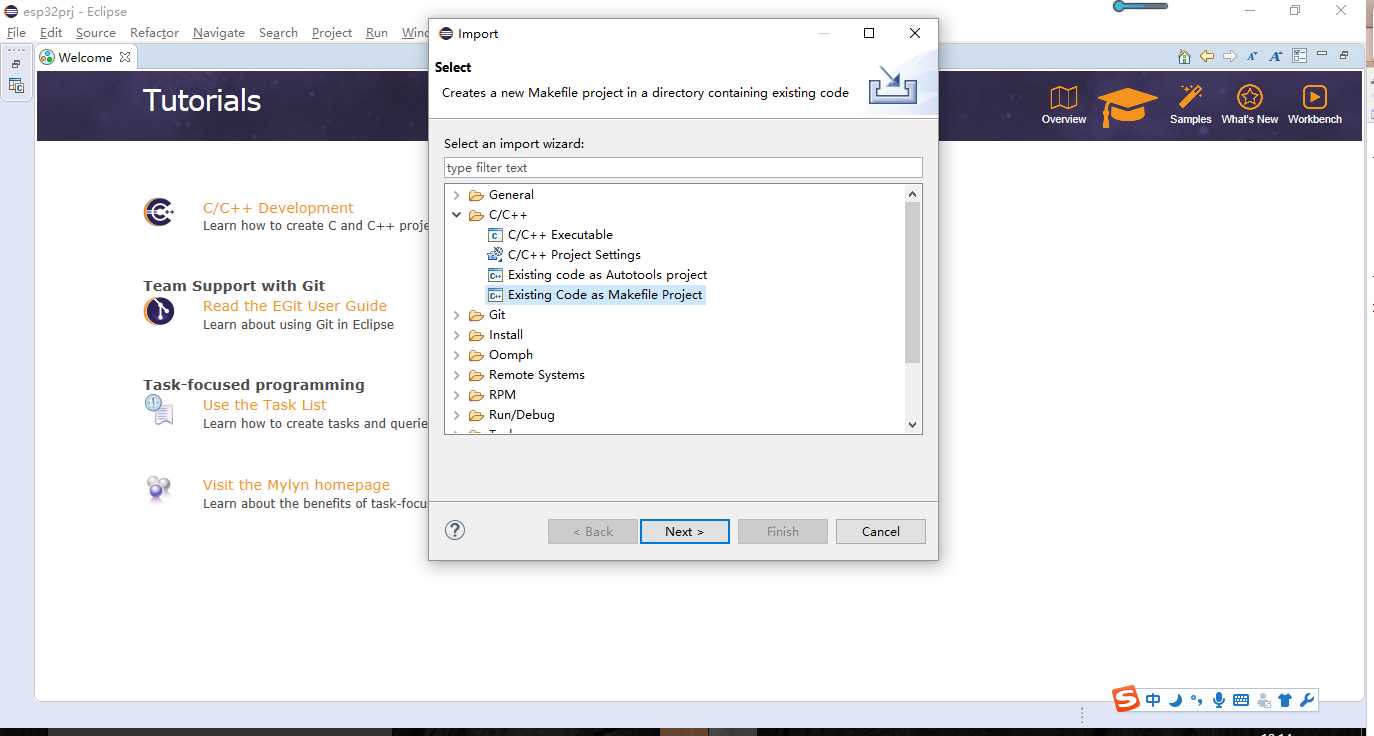Open Read the EGit User Guide link
Screen dimensions: 1374x736
pyautogui.click(x=295, y=306)
